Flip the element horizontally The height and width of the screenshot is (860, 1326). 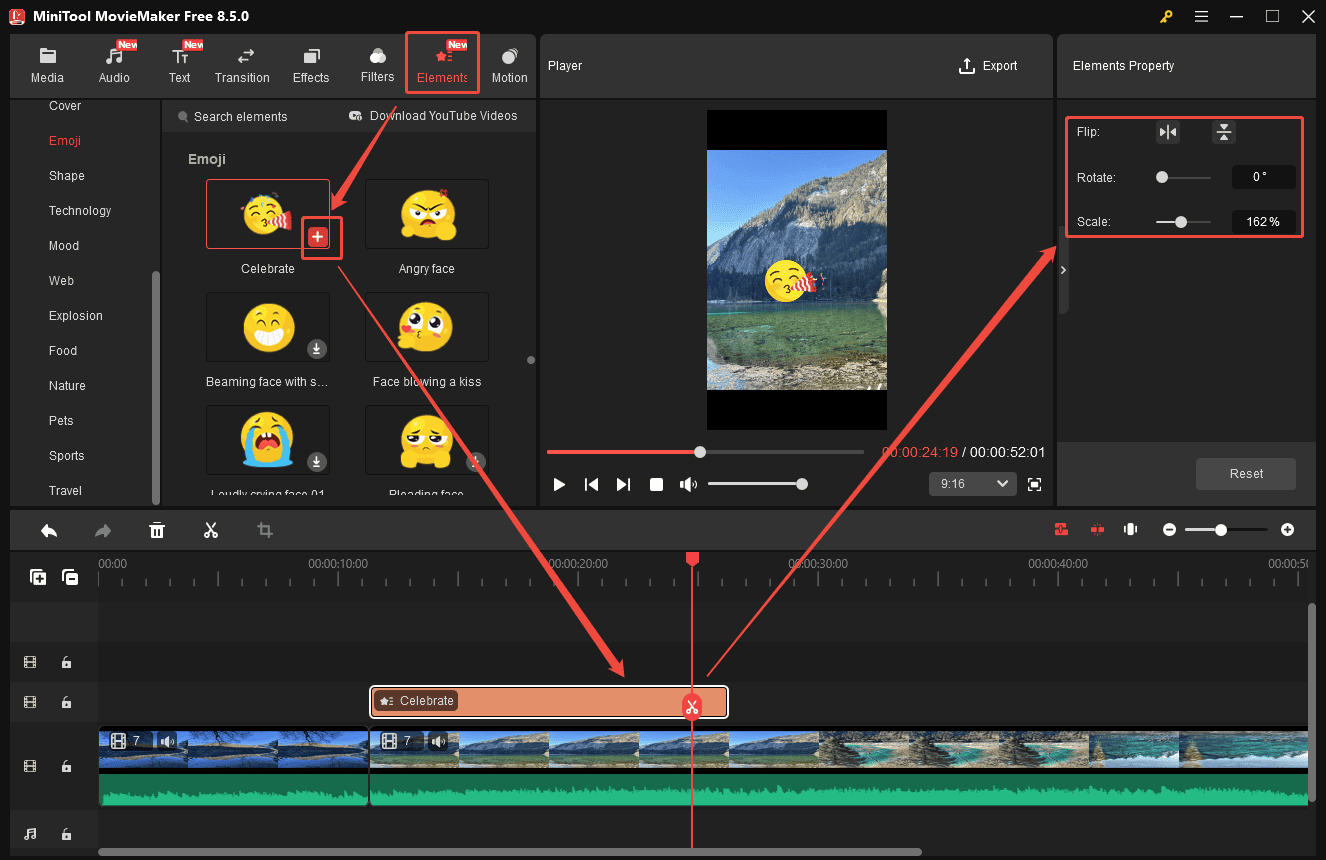[1167, 131]
